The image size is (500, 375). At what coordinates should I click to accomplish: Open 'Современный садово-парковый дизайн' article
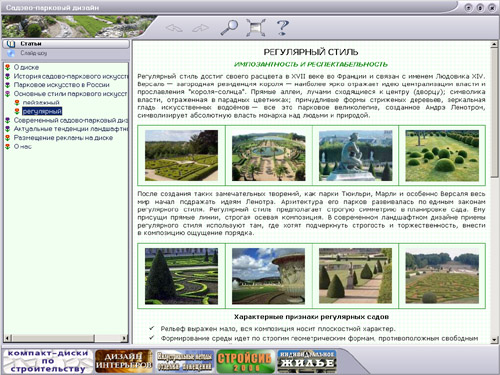tap(71, 120)
